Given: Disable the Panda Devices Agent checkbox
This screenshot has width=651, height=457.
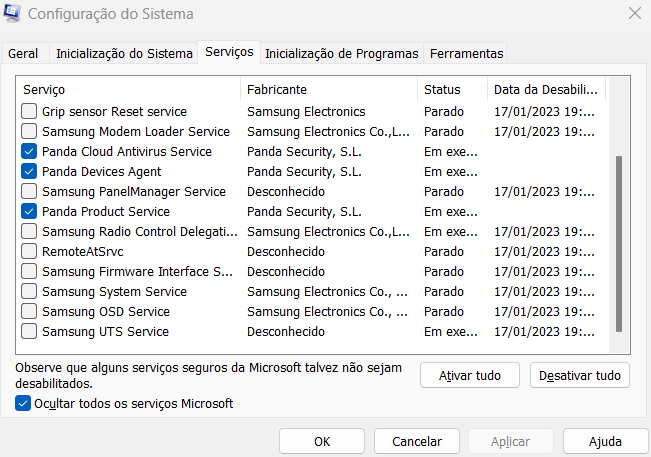Looking at the screenshot, I should click(29, 172).
